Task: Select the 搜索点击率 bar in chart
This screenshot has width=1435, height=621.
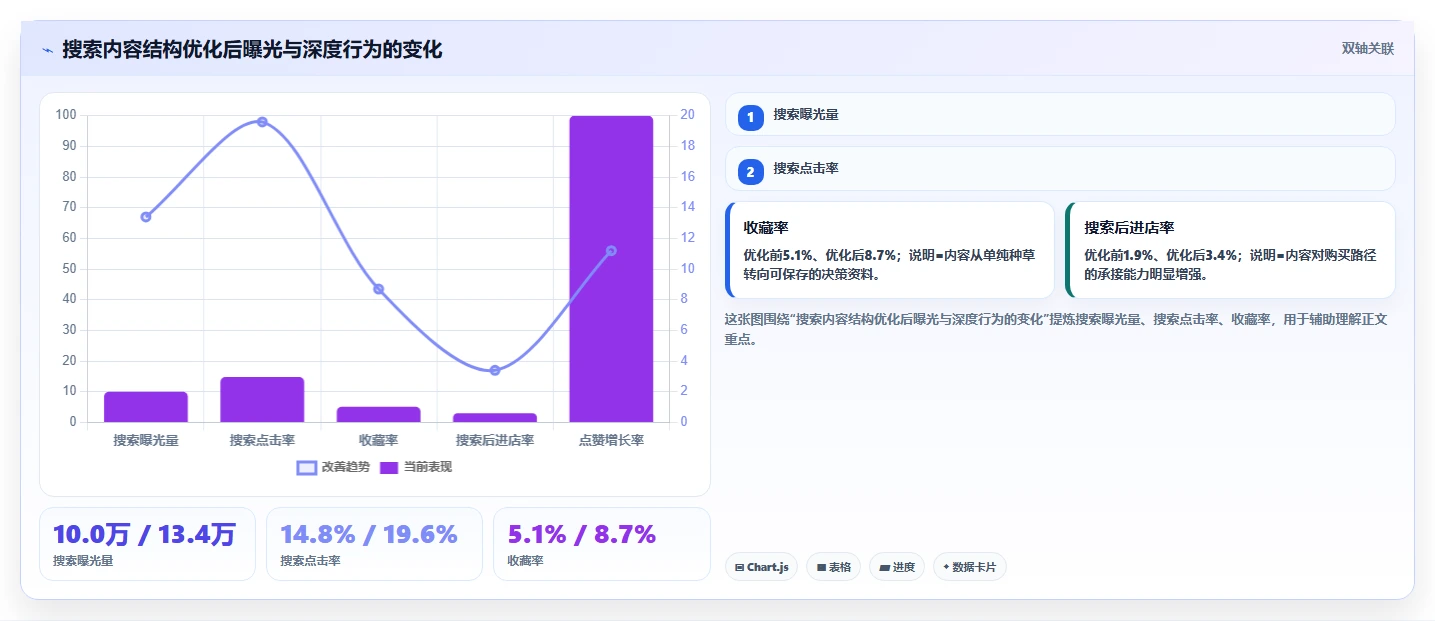Action: [x=262, y=399]
